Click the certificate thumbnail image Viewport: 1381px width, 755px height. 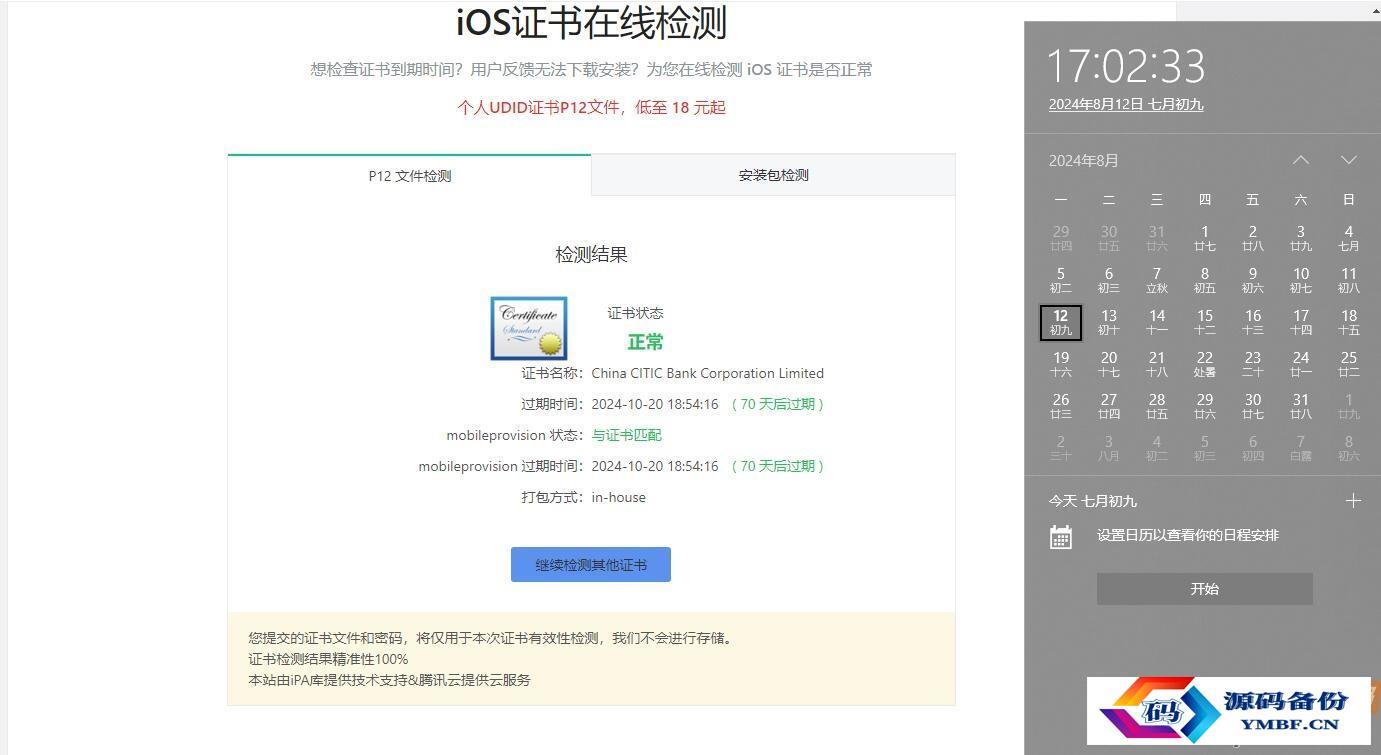pyautogui.click(x=529, y=328)
